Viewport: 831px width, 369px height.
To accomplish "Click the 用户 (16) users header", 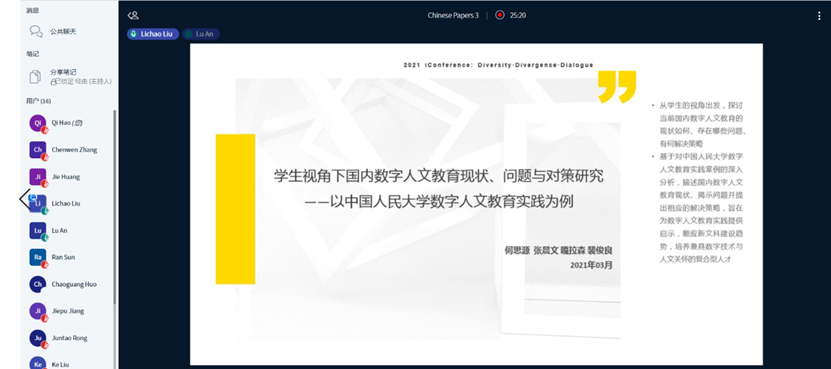I will pyautogui.click(x=39, y=101).
